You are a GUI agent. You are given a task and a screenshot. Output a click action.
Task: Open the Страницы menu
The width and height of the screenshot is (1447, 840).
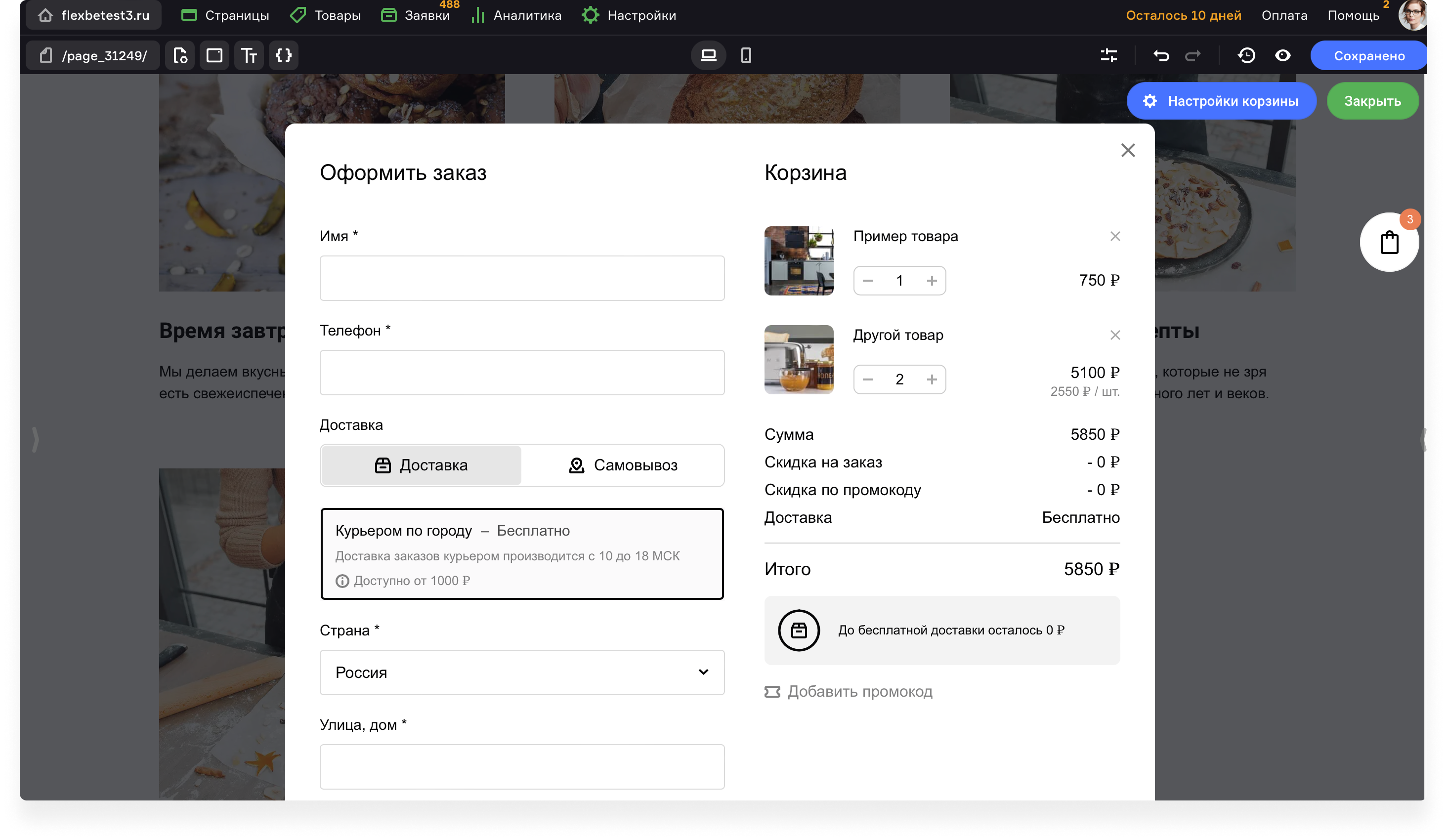click(225, 15)
